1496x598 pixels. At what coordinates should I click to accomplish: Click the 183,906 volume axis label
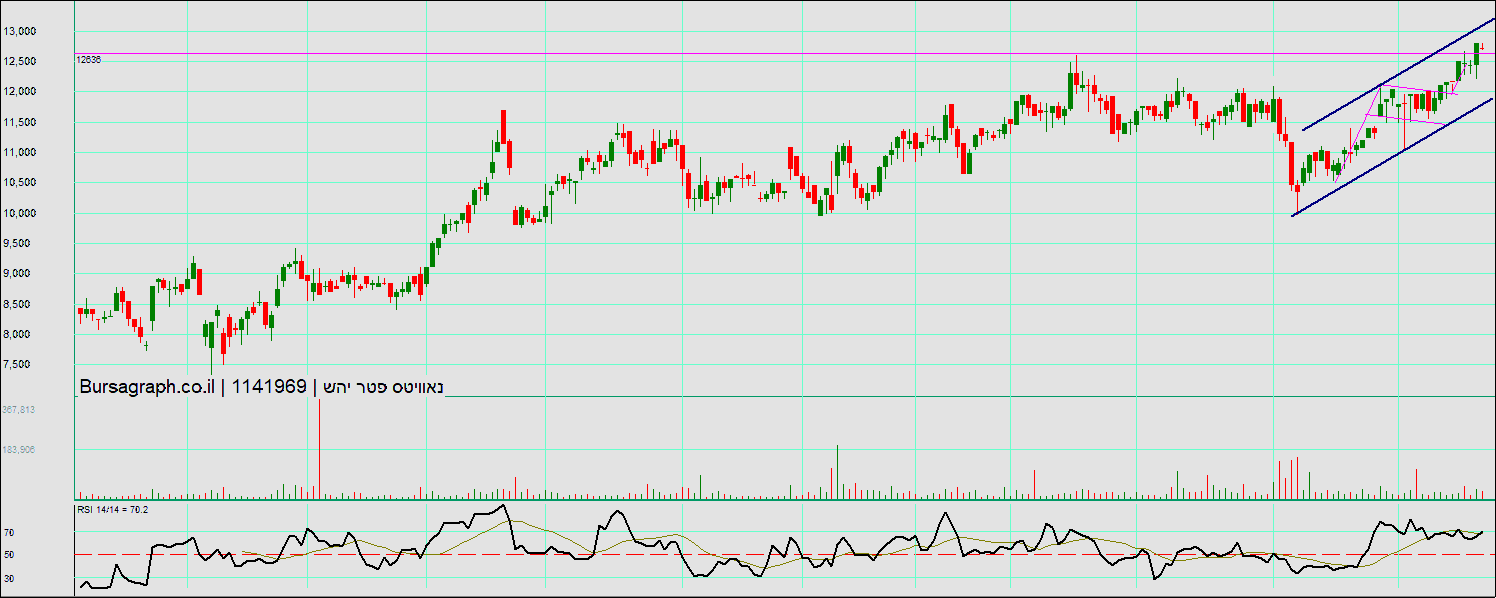click(19, 450)
